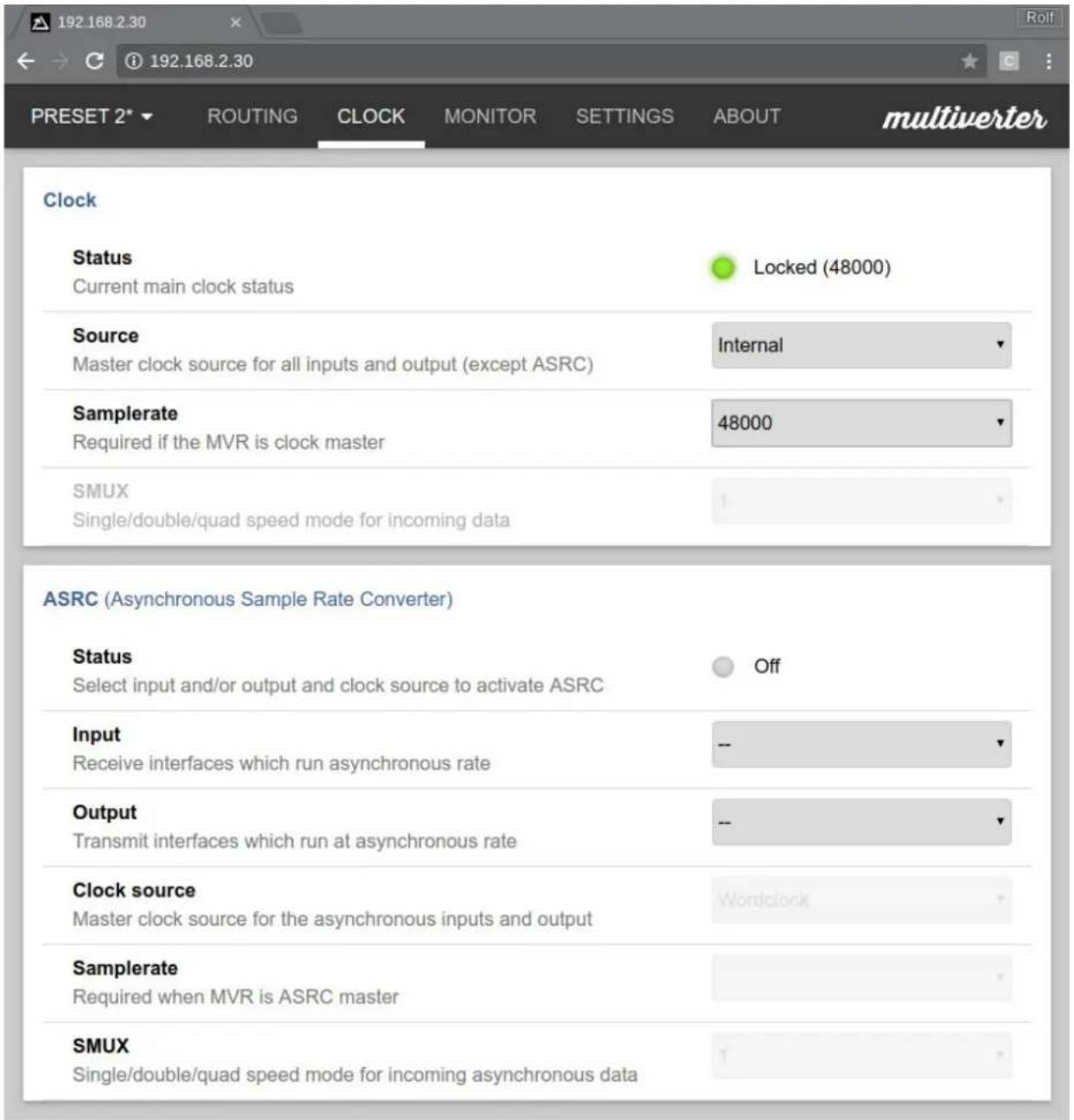Open the SETTINGS tab
Viewport: 1074px width, 1120px height.
[624, 116]
